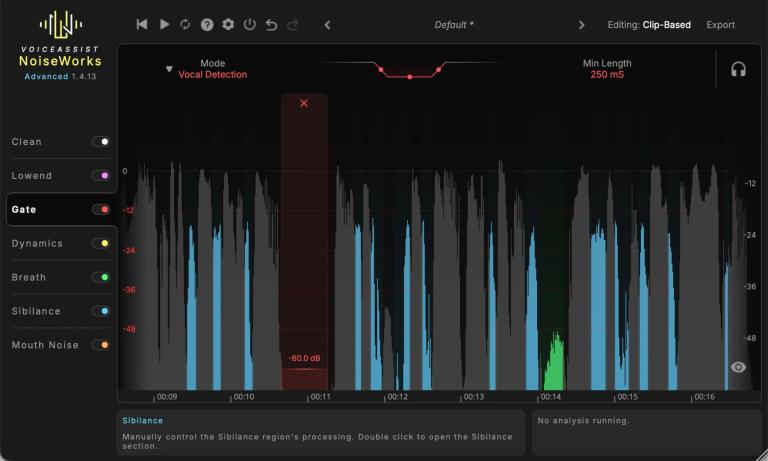Undo the last change

point(271,24)
